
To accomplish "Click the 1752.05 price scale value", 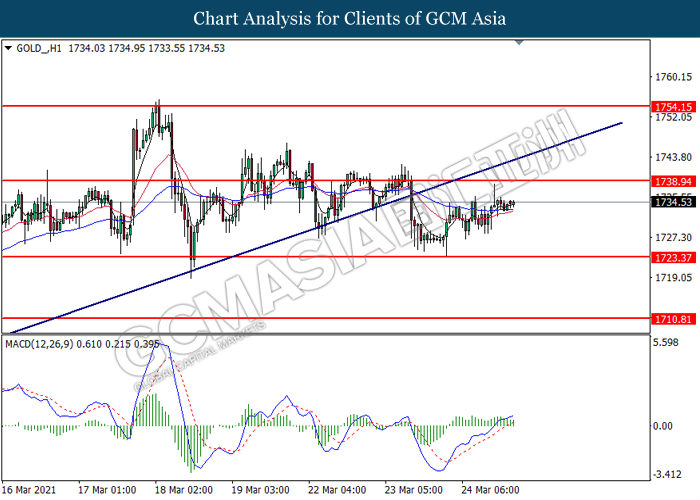I will pyautogui.click(x=673, y=117).
